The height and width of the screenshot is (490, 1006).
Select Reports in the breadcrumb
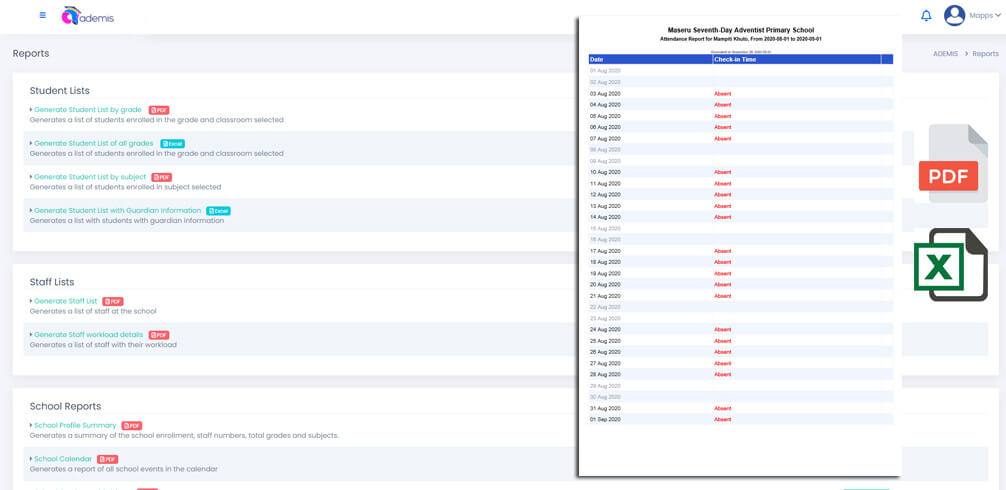tap(985, 54)
